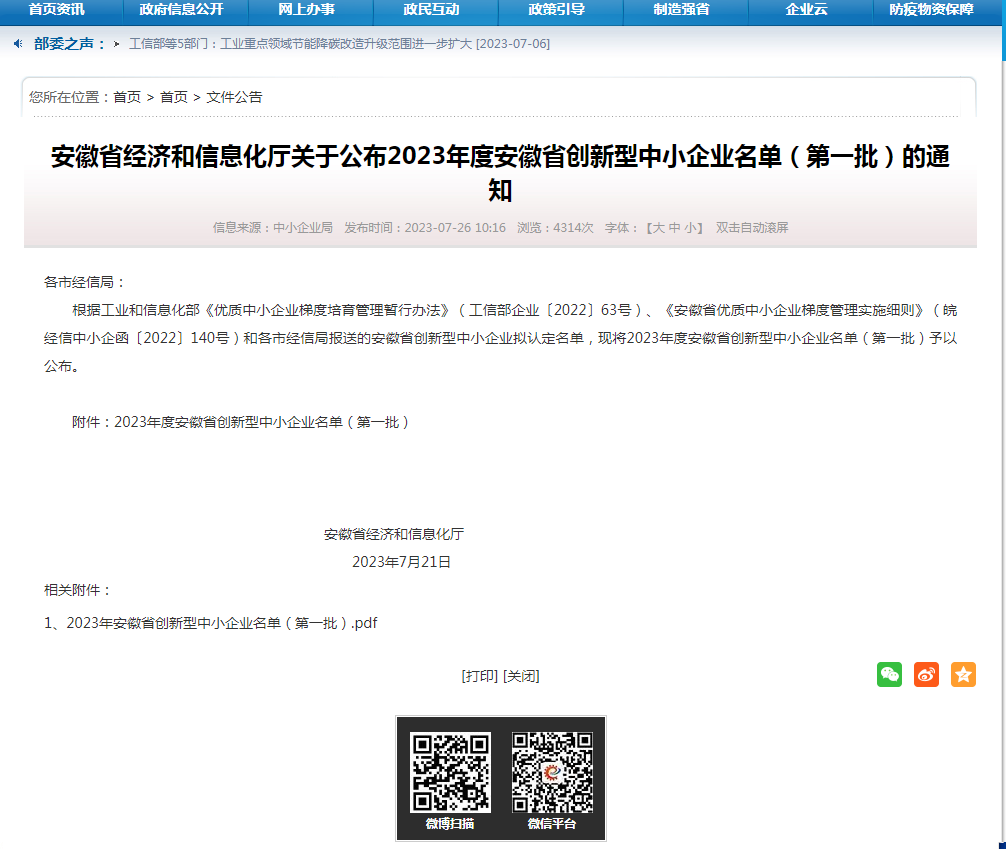This screenshot has width=1006, height=849.
Task: Open the 制造强省 section
Action: pos(683,13)
